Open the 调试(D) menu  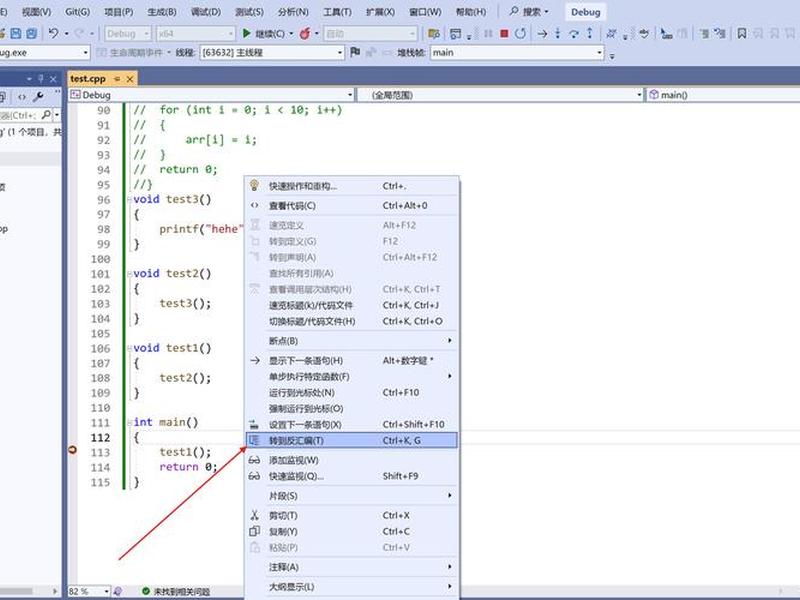206,12
